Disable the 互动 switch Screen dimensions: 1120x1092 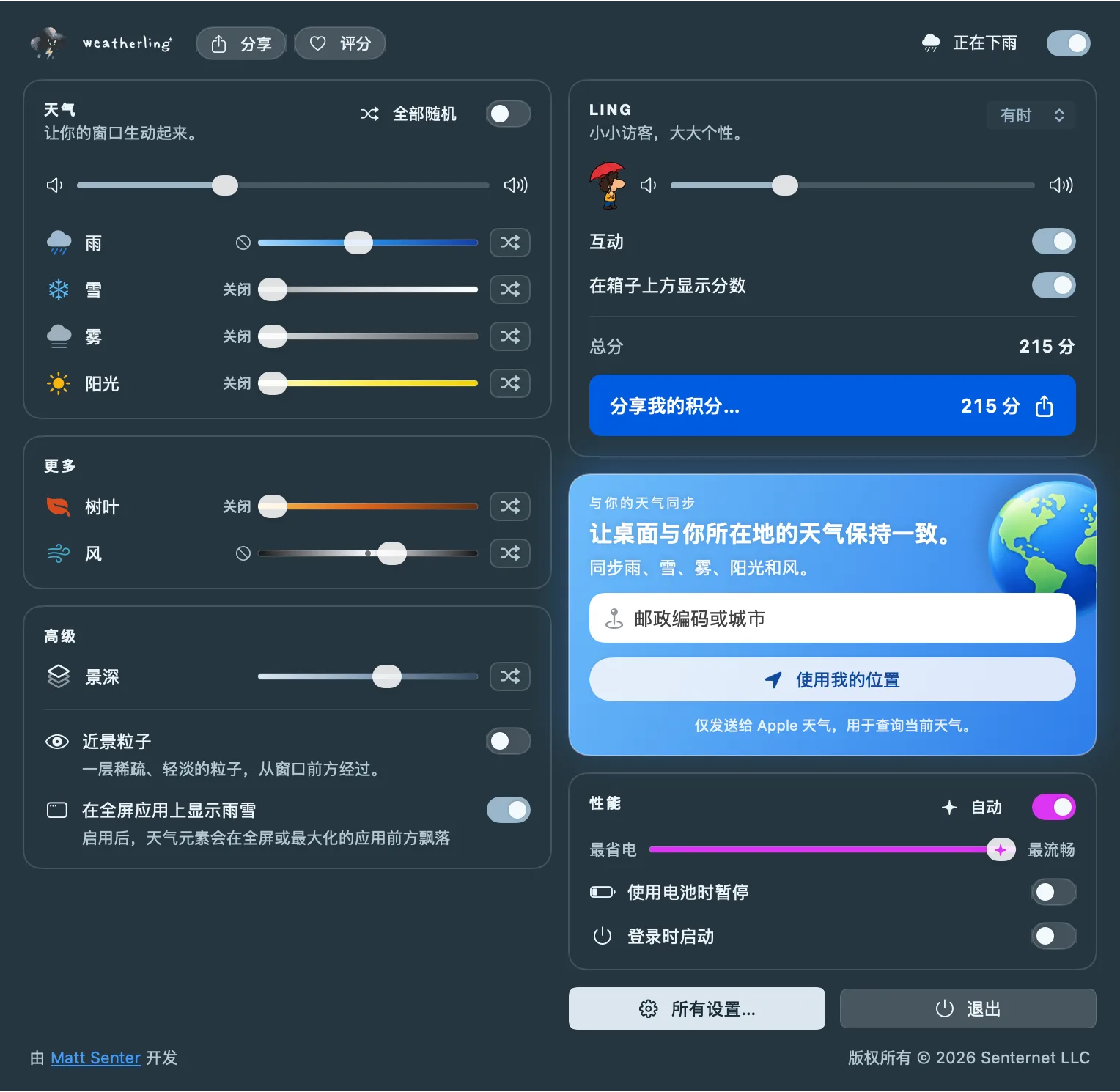[x=1054, y=241]
